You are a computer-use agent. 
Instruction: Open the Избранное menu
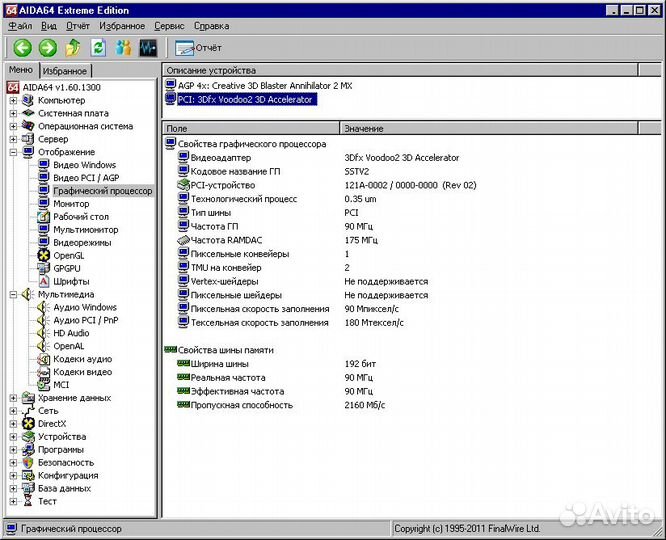(x=122, y=26)
